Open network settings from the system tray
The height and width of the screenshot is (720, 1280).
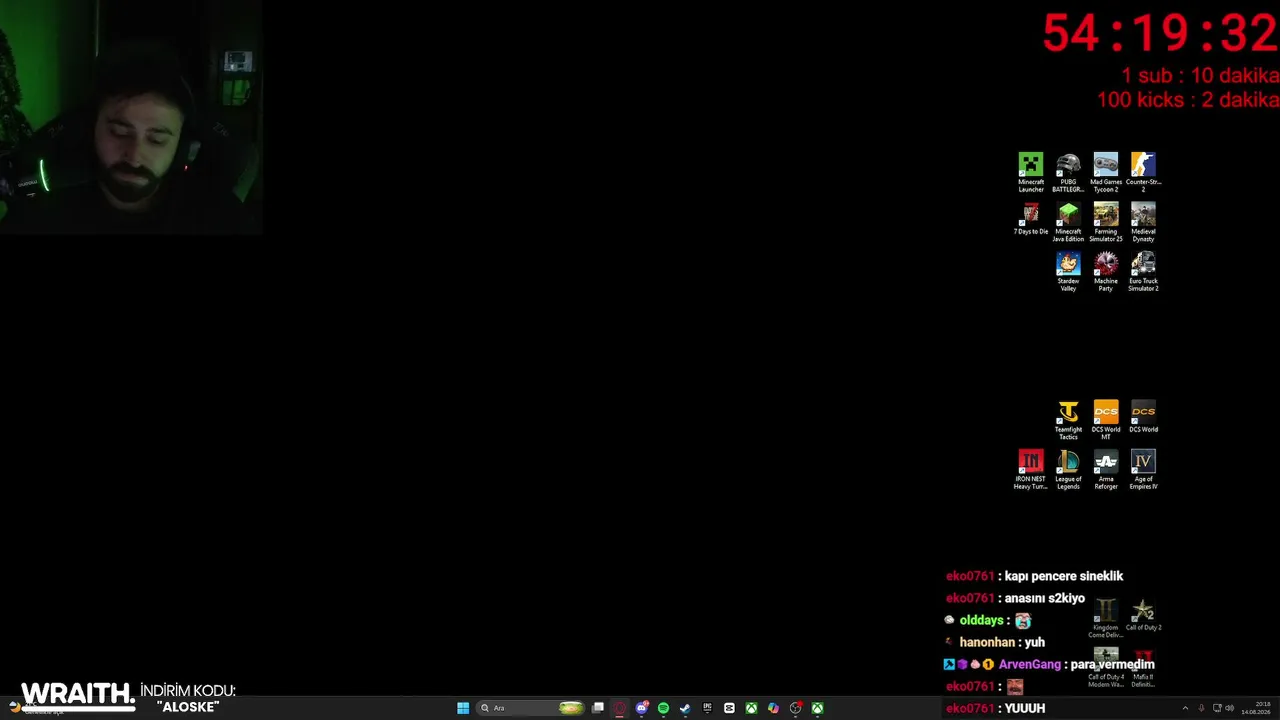point(1216,708)
